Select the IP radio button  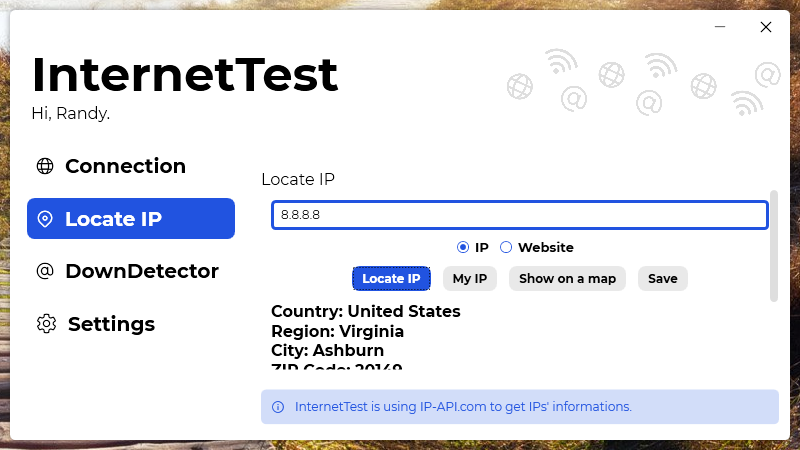coord(463,247)
